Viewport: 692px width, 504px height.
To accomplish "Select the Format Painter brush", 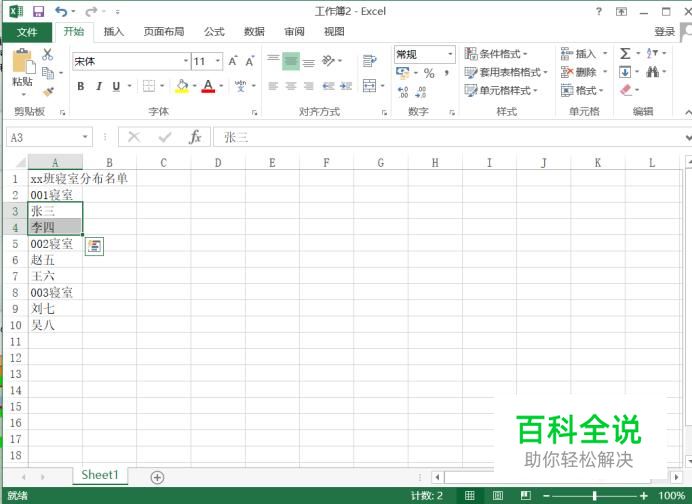I will 48,91.
